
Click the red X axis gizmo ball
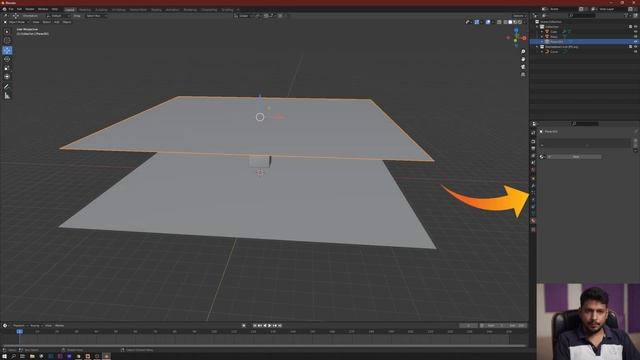[x=524, y=38]
